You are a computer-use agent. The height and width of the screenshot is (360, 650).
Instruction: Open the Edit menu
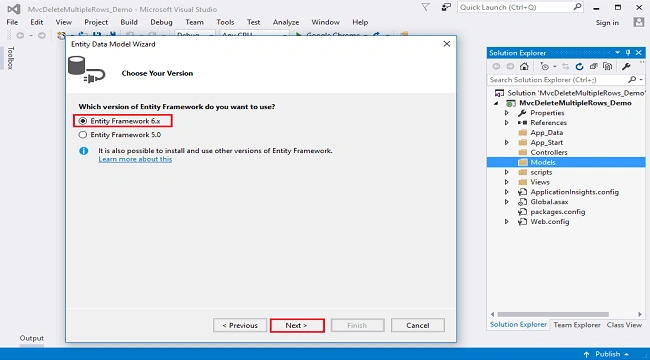pyautogui.click(x=36, y=22)
